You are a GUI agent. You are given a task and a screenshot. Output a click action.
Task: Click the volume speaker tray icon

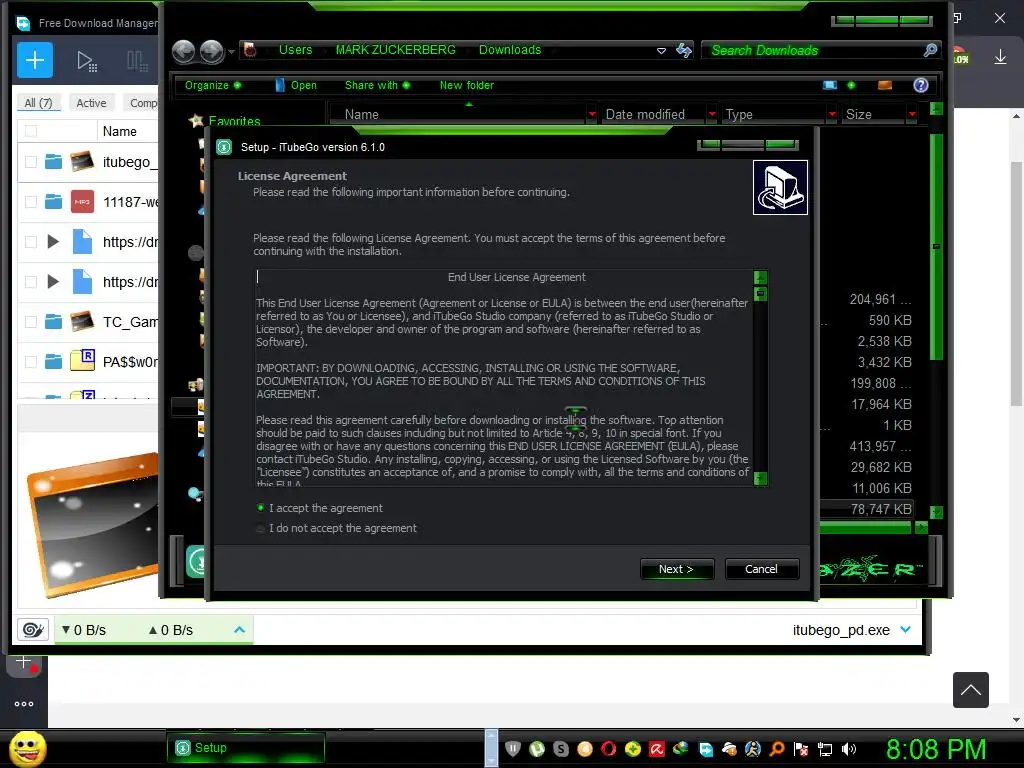tap(849, 749)
